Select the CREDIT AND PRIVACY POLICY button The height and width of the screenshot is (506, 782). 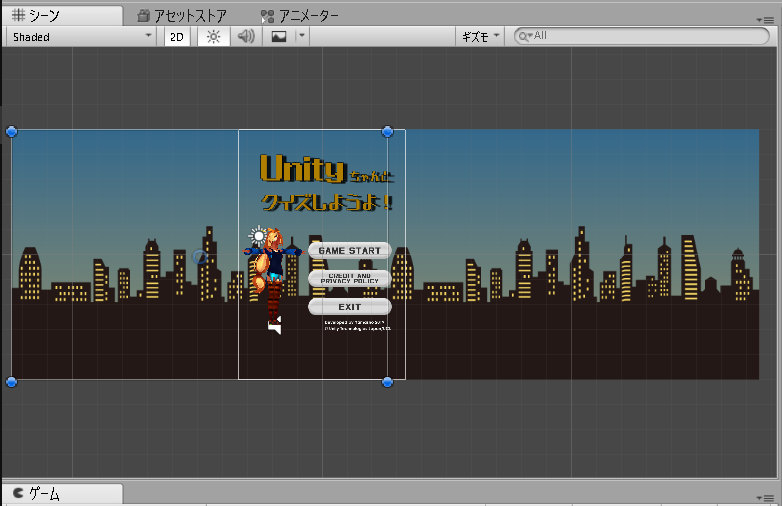[x=350, y=278]
